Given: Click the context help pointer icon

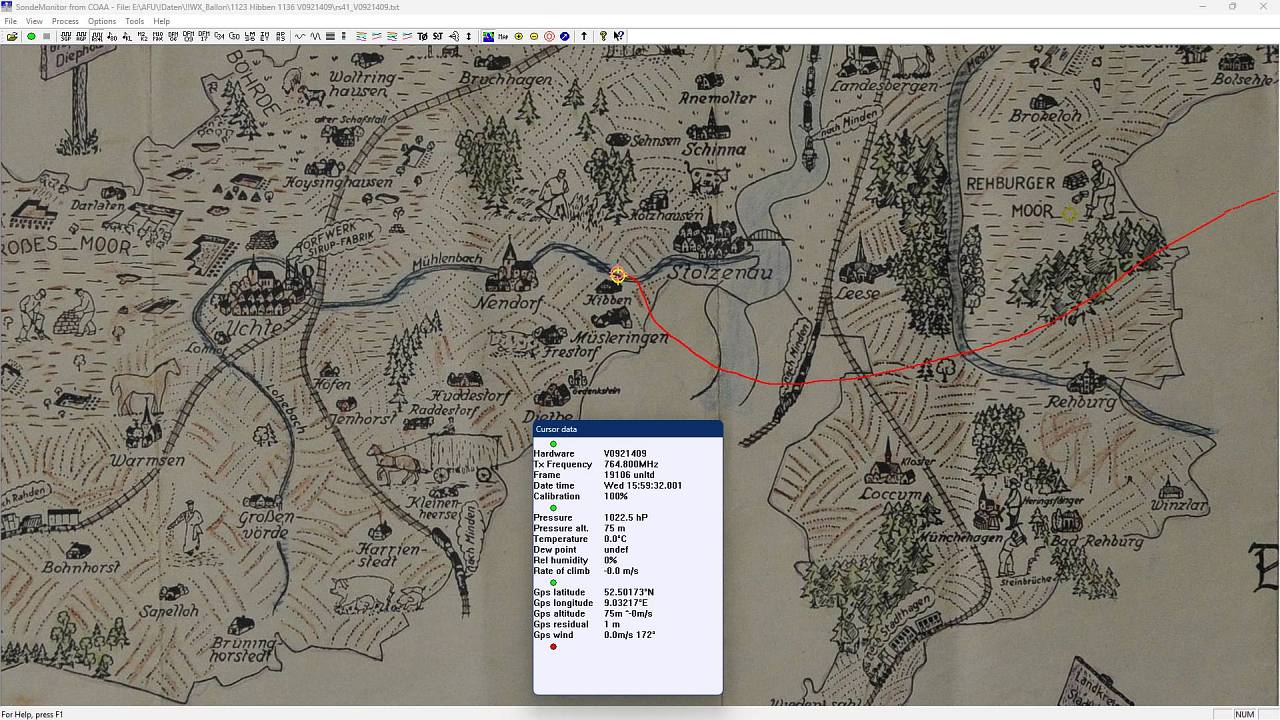Looking at the screenshot, I should (619, 36).
